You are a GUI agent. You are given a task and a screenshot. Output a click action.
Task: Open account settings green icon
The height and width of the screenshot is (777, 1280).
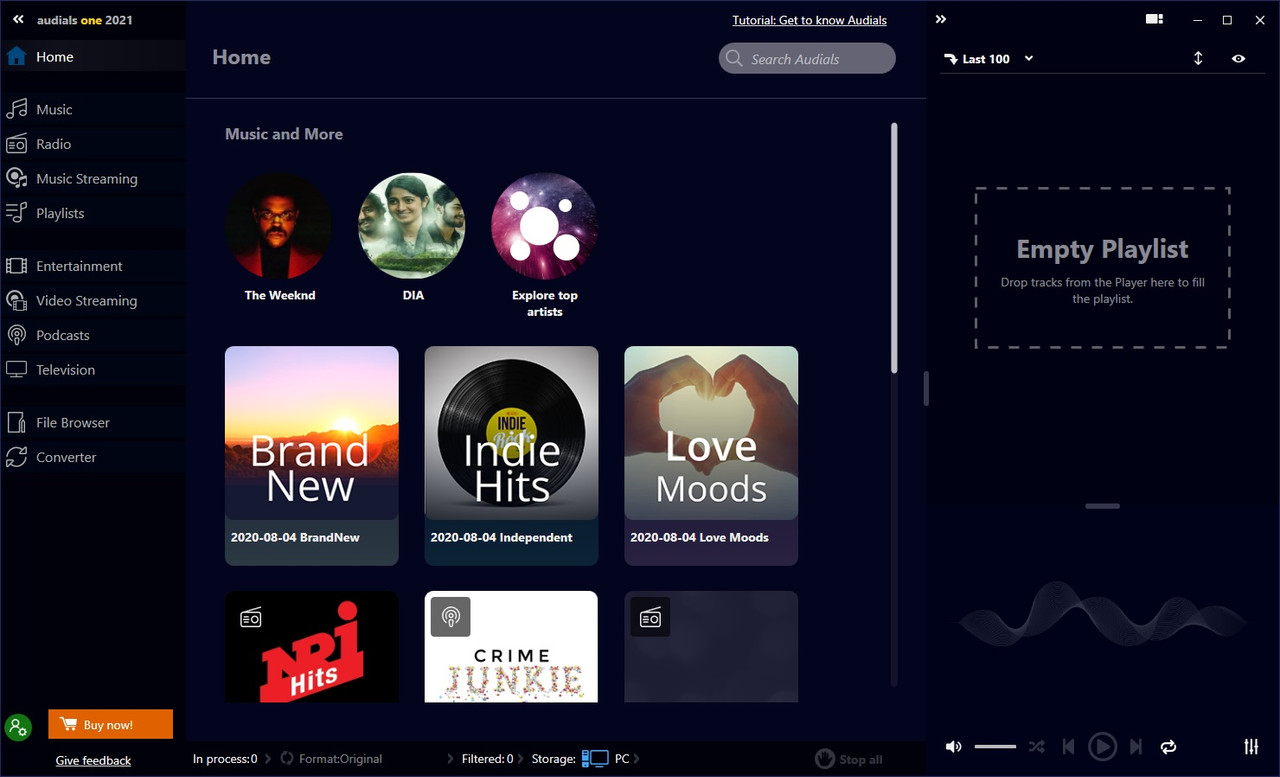tap(18, 727)
